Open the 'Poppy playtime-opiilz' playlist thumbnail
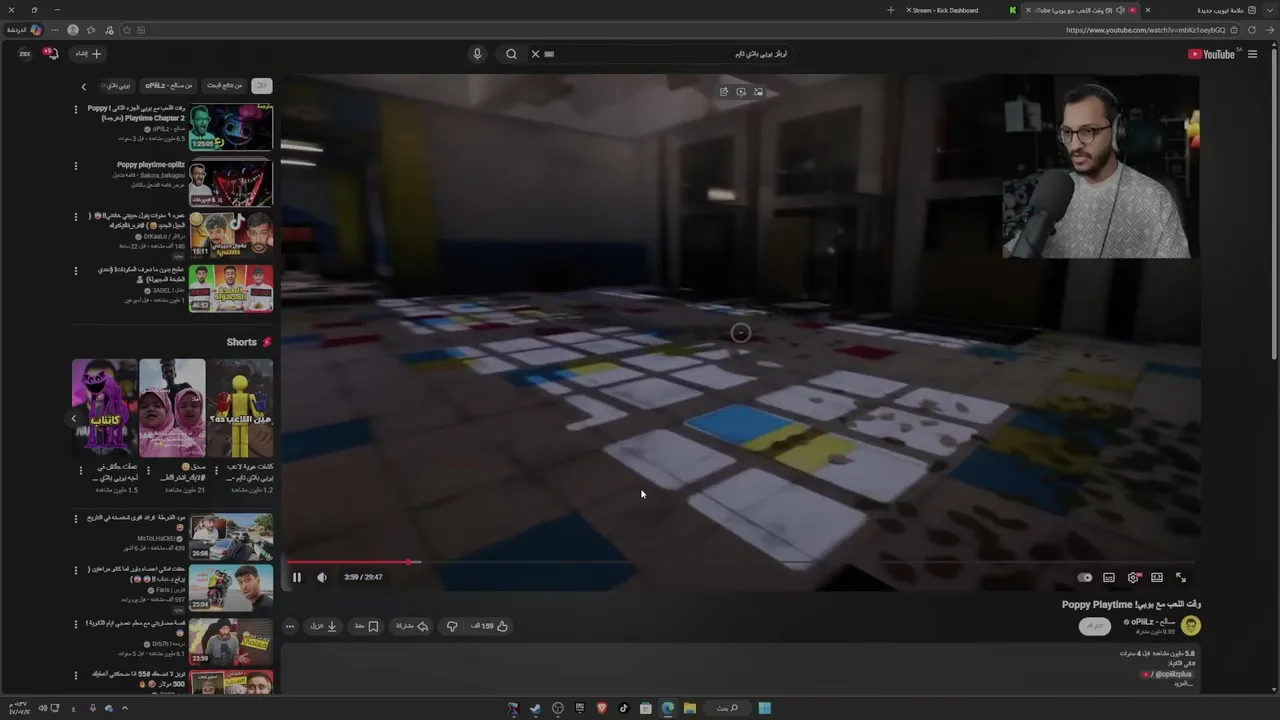Viewport: 1280px width, 720px height. pos(231,181)
